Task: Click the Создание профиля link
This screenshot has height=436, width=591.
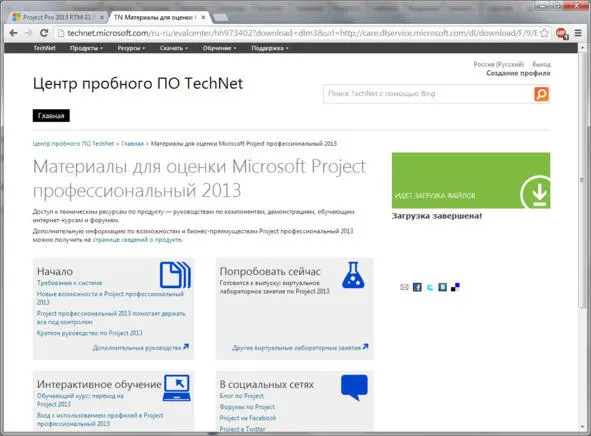Action: [x=518, y=73]
